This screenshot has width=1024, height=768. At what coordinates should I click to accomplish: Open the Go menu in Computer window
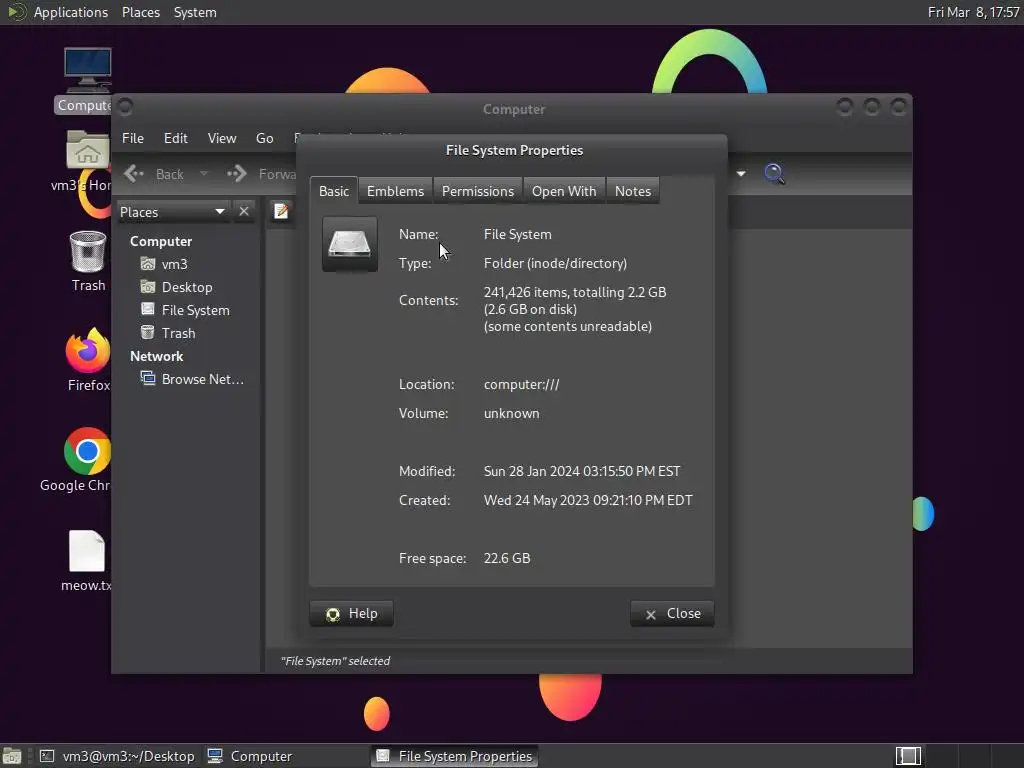(264, 138)
